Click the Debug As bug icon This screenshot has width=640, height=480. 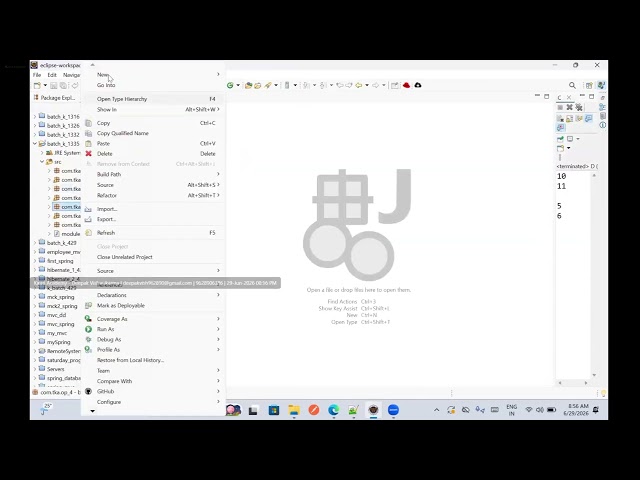(88, 339)
